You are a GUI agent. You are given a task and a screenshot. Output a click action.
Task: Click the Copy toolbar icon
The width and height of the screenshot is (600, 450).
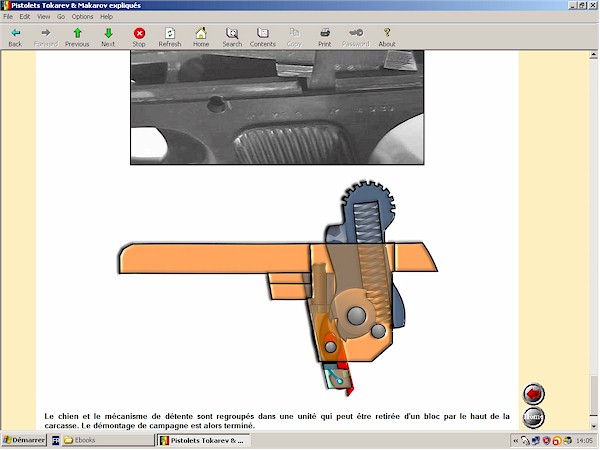pos(294,37)
